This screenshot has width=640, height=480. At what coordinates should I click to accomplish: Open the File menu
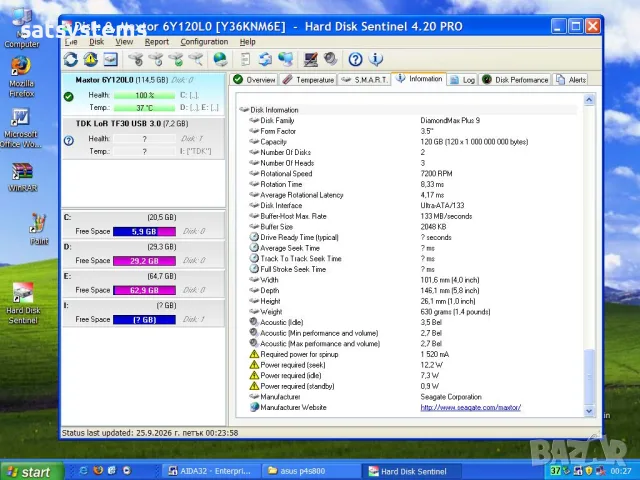tap(71, 42)
